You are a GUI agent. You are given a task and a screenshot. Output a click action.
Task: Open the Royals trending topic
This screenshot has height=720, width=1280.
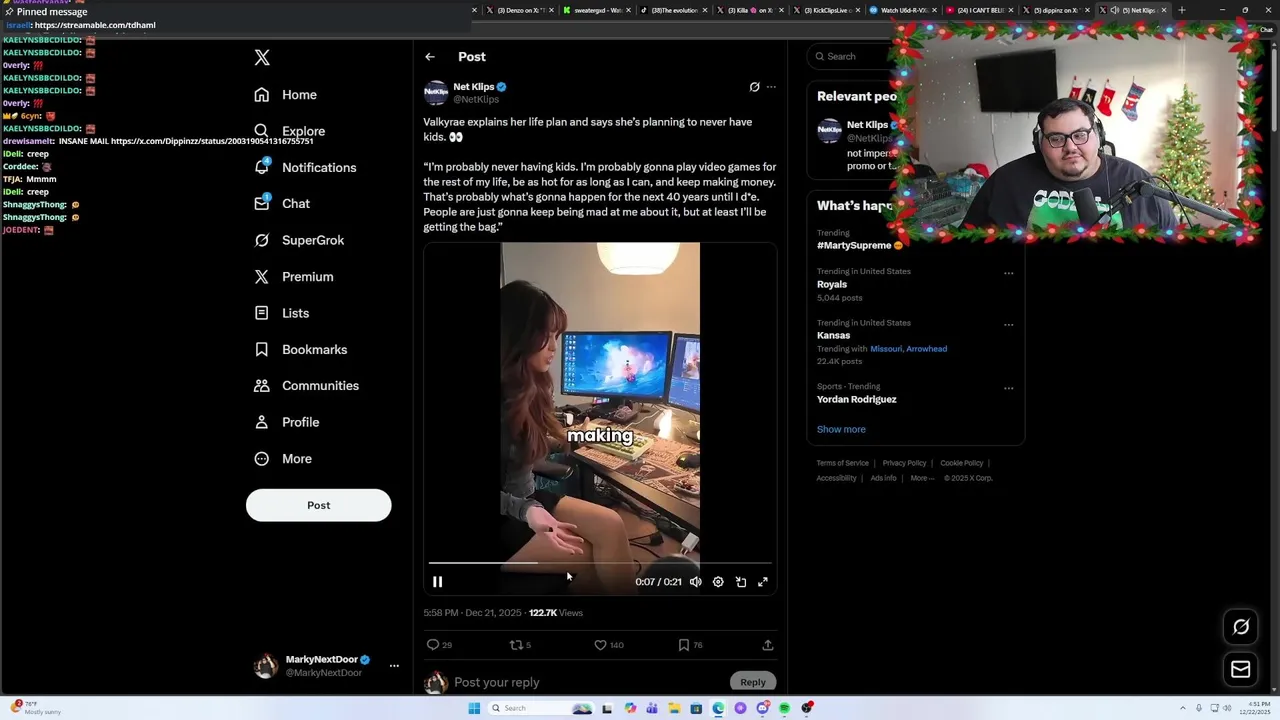pyautogui.click(x=832, y=284)
